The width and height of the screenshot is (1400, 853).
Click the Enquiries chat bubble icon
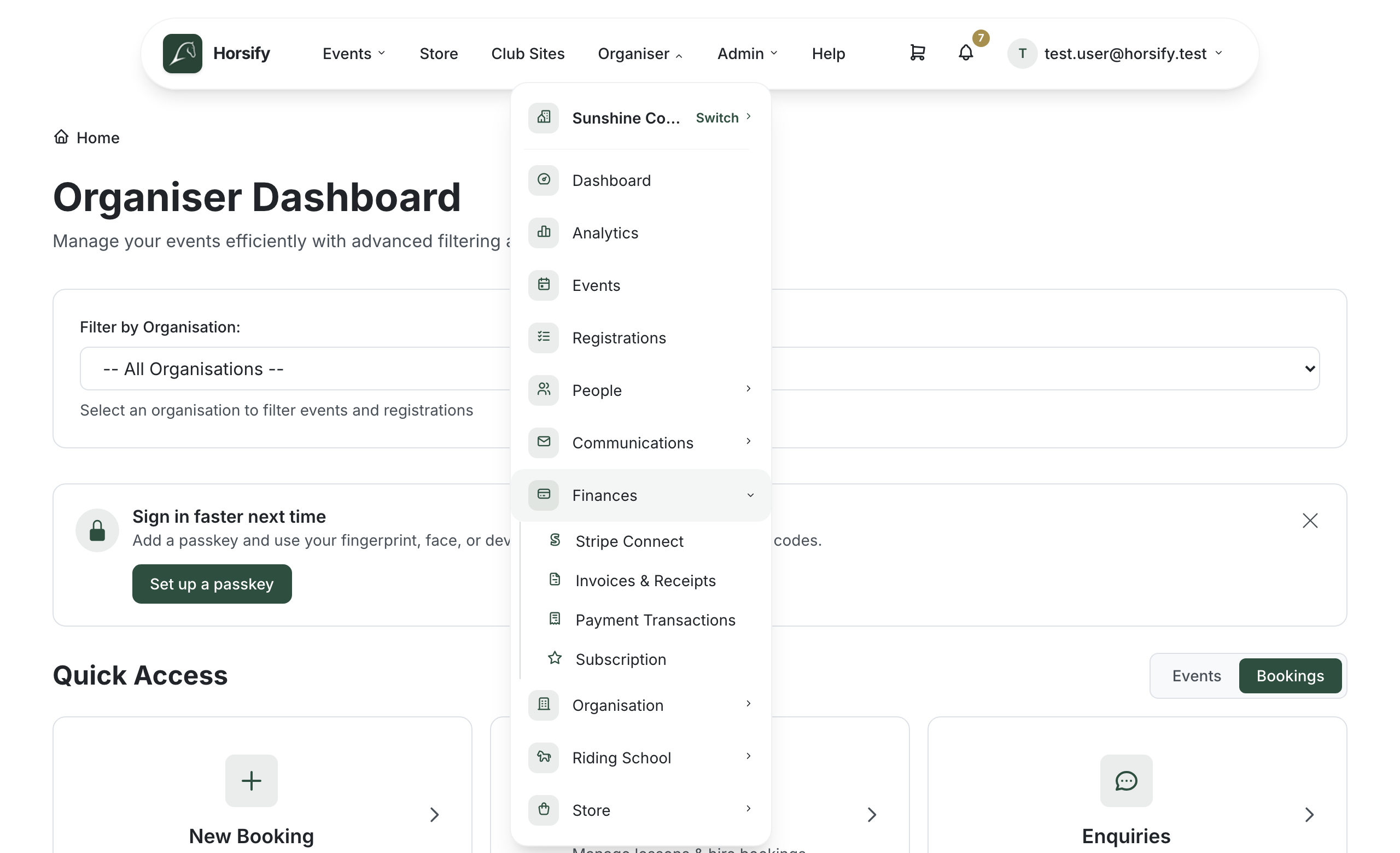click(x=1126, y=781)
